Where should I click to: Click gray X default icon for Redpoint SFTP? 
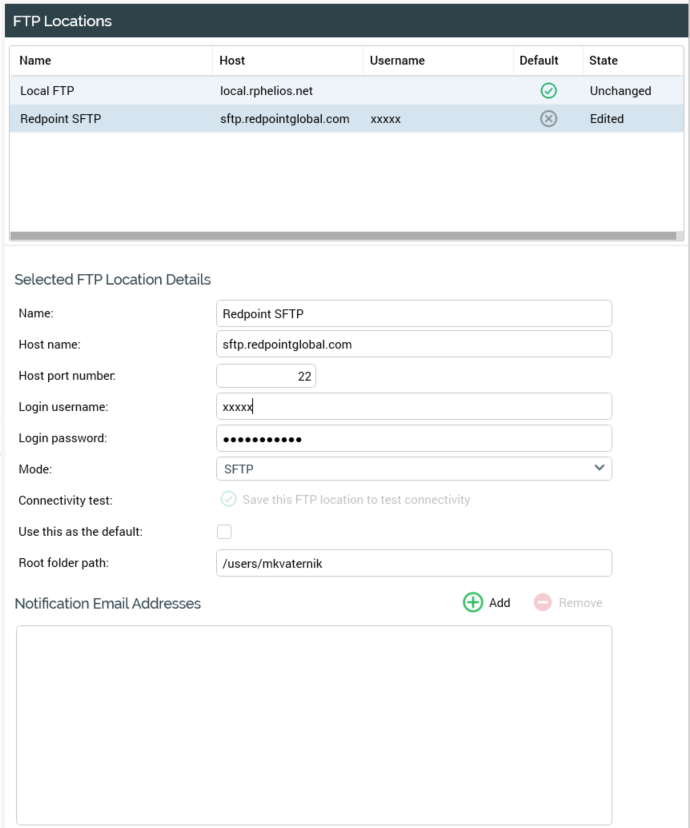click(548, 119)
